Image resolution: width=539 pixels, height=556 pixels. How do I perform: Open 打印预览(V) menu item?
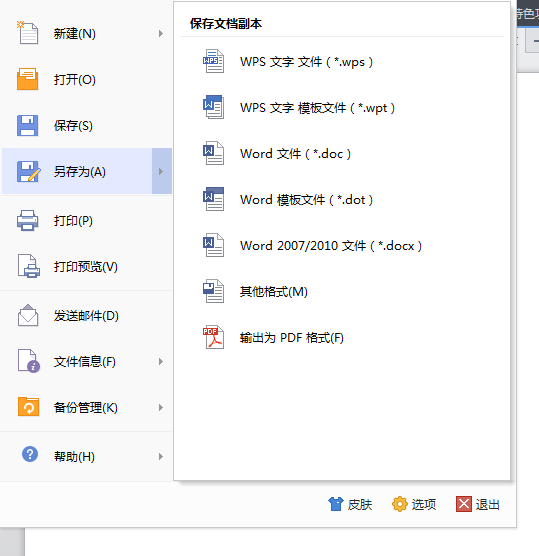point(87,266)
